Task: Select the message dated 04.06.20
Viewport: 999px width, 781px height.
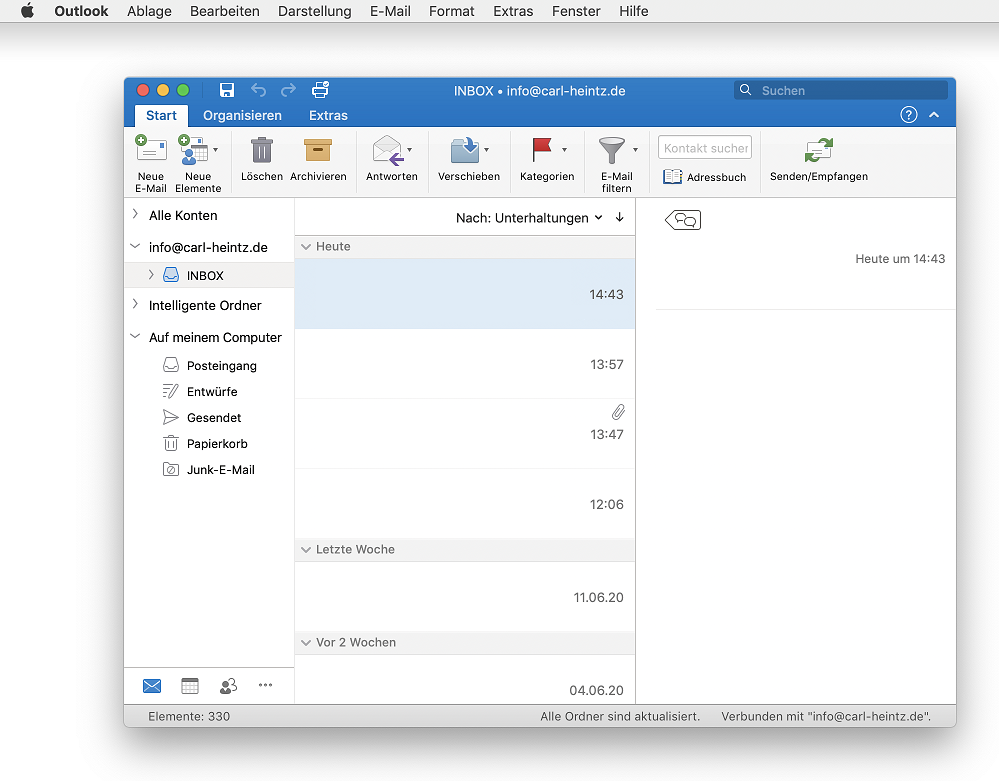Action: pyautogui.click(x=465, y=680)
